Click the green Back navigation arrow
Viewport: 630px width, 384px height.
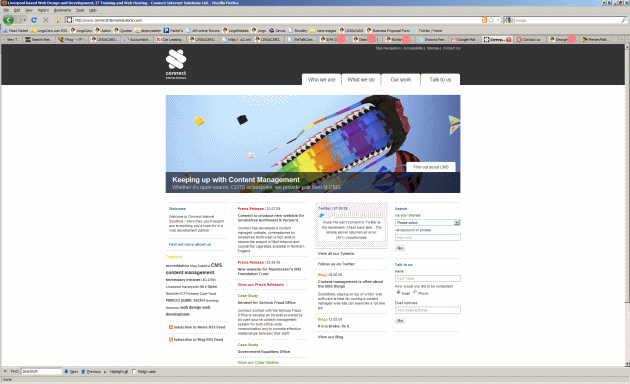pyautogui.click(x=8, y=20)
